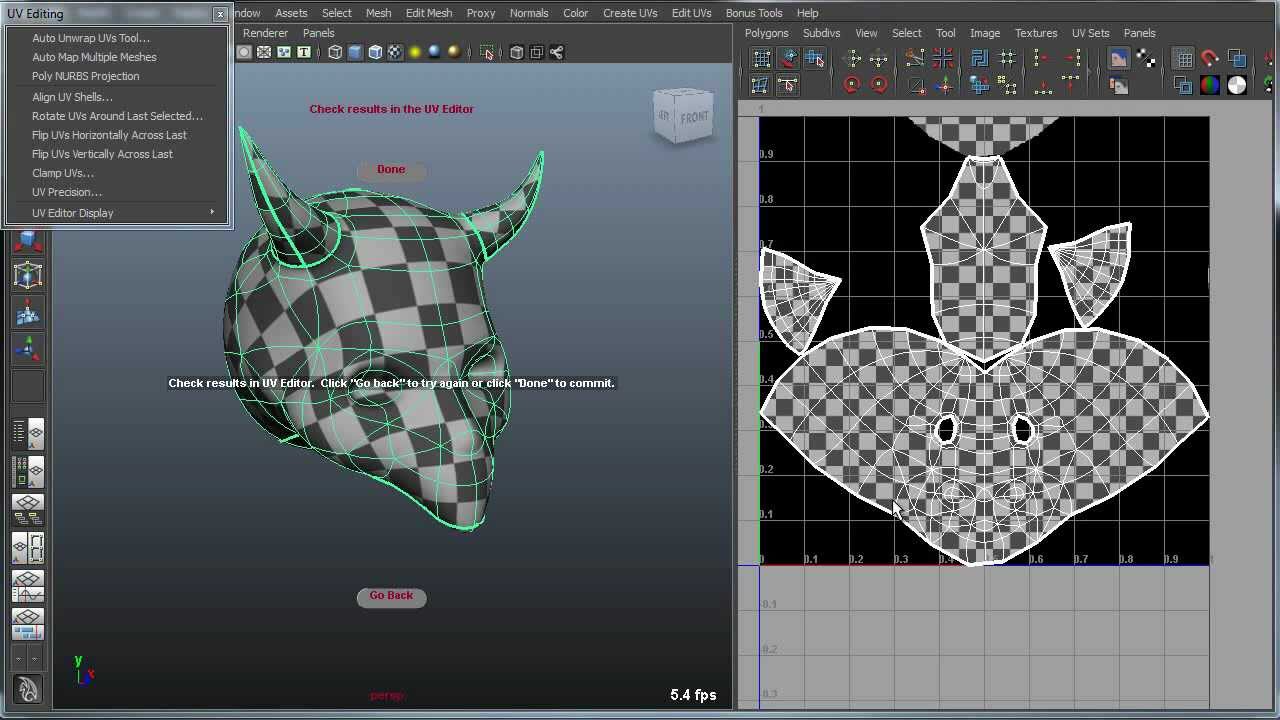1280x720 pixels.
Task: Click the Maya logo icon in left toolbox
Action: pos(28,689)
